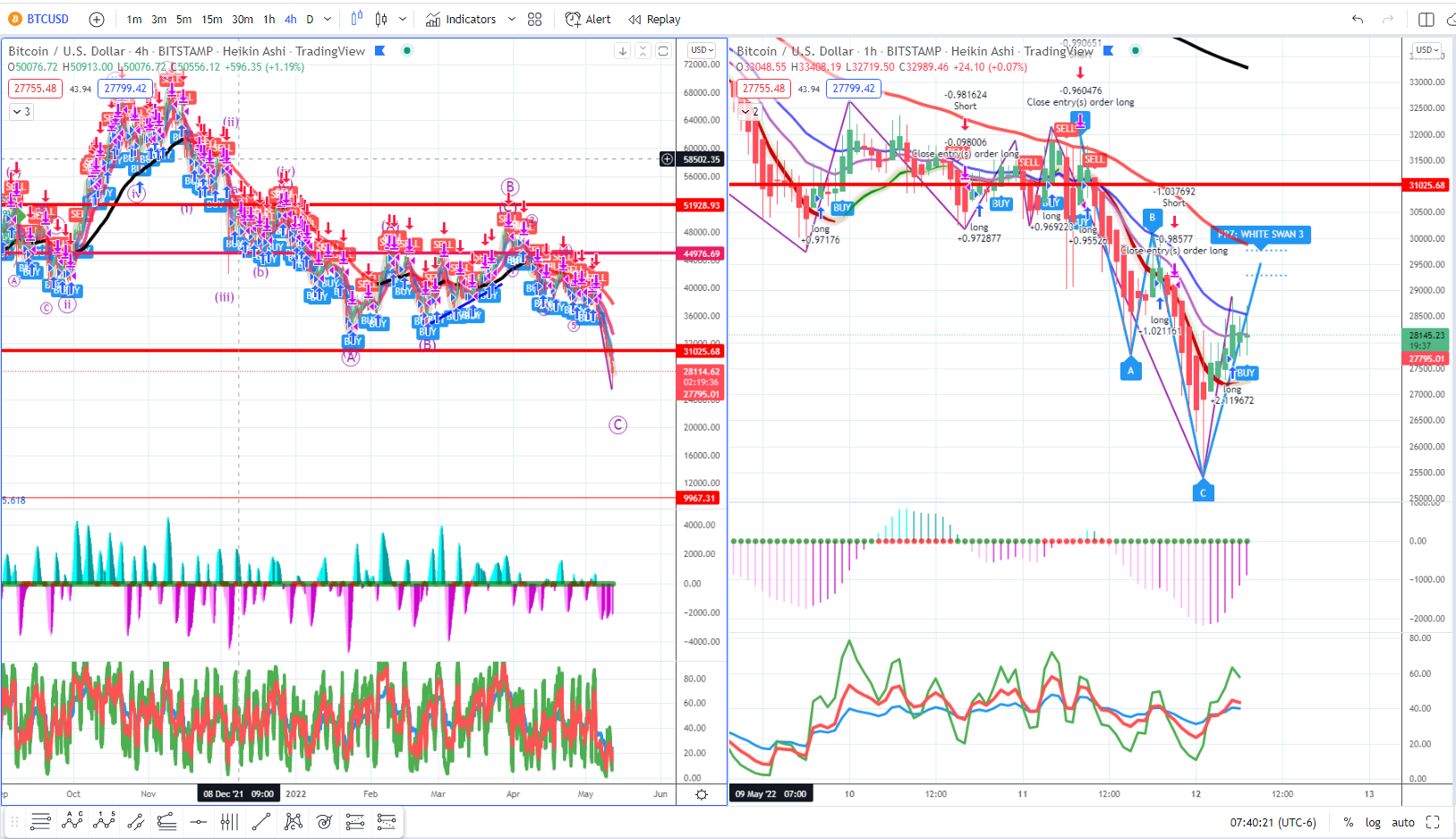Select the Fib retracement tool
The width and height of the screenshot is (1456, 839).
pos(355,821)
